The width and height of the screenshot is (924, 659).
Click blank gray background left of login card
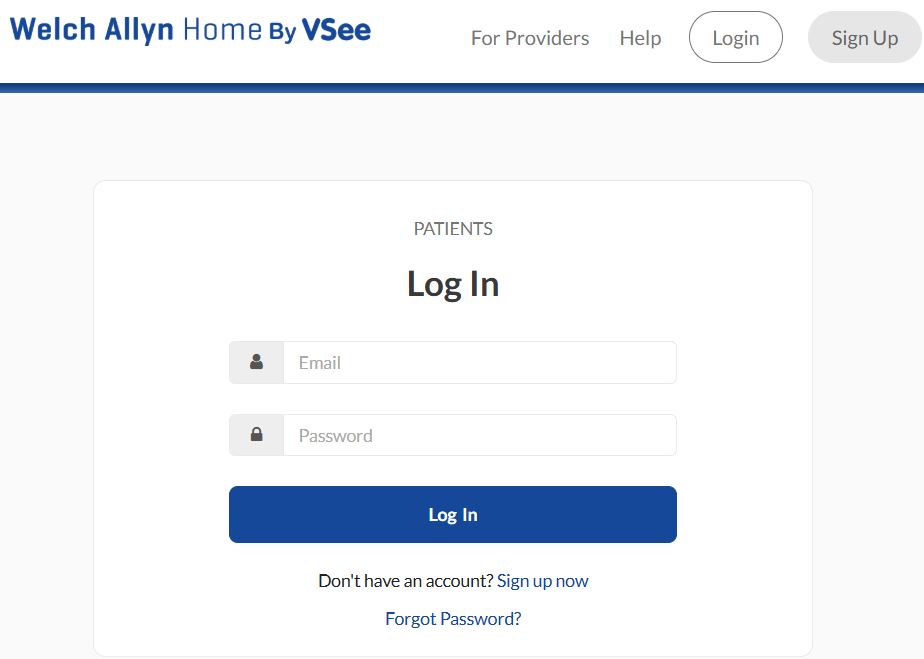(x=46, y=400)
